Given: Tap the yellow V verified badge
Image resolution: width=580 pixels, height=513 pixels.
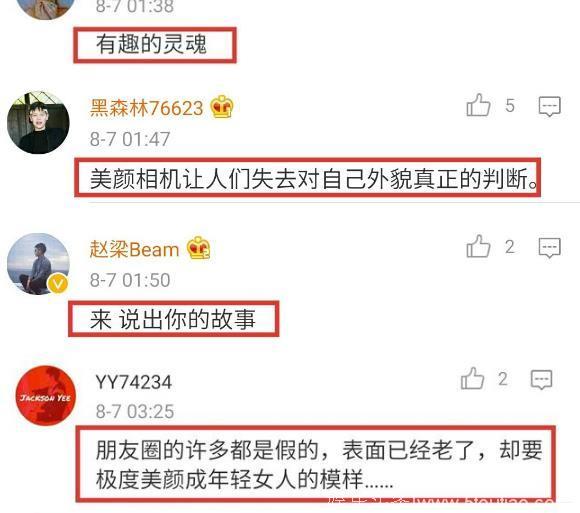Looking at the screenshot, I should click(x=58, y=283).
